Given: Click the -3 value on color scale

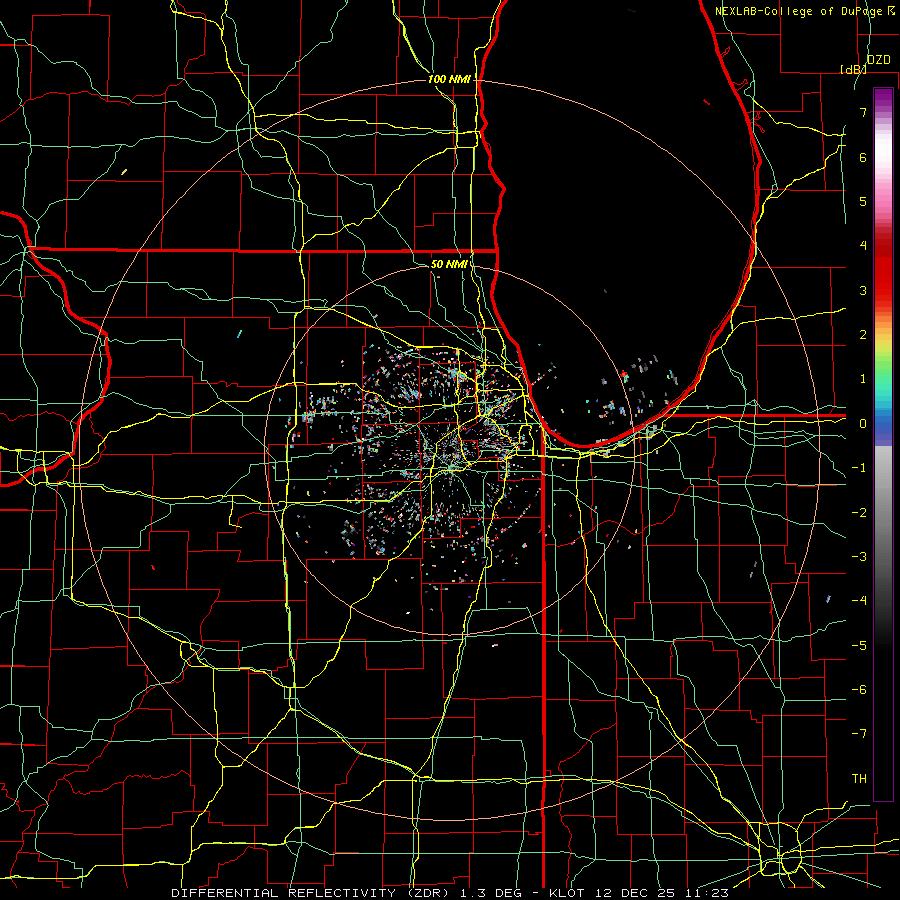Looking at the screenshot, I should (x=859, y=557).
